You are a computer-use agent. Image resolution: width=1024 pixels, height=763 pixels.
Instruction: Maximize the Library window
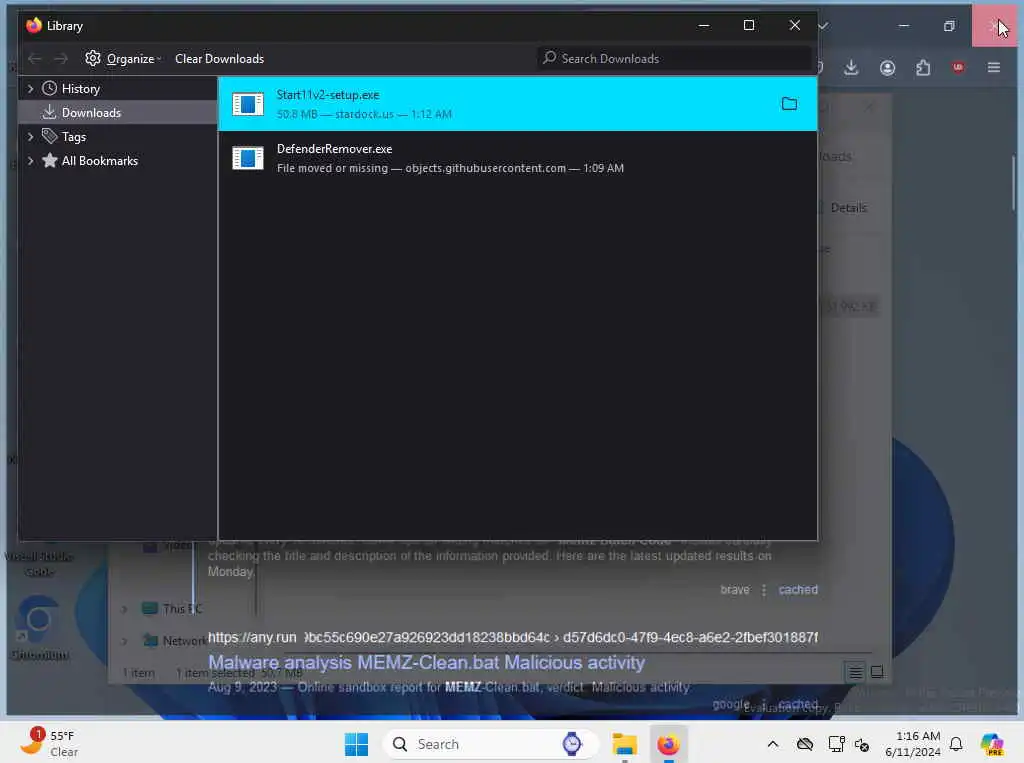click(749, 25)
